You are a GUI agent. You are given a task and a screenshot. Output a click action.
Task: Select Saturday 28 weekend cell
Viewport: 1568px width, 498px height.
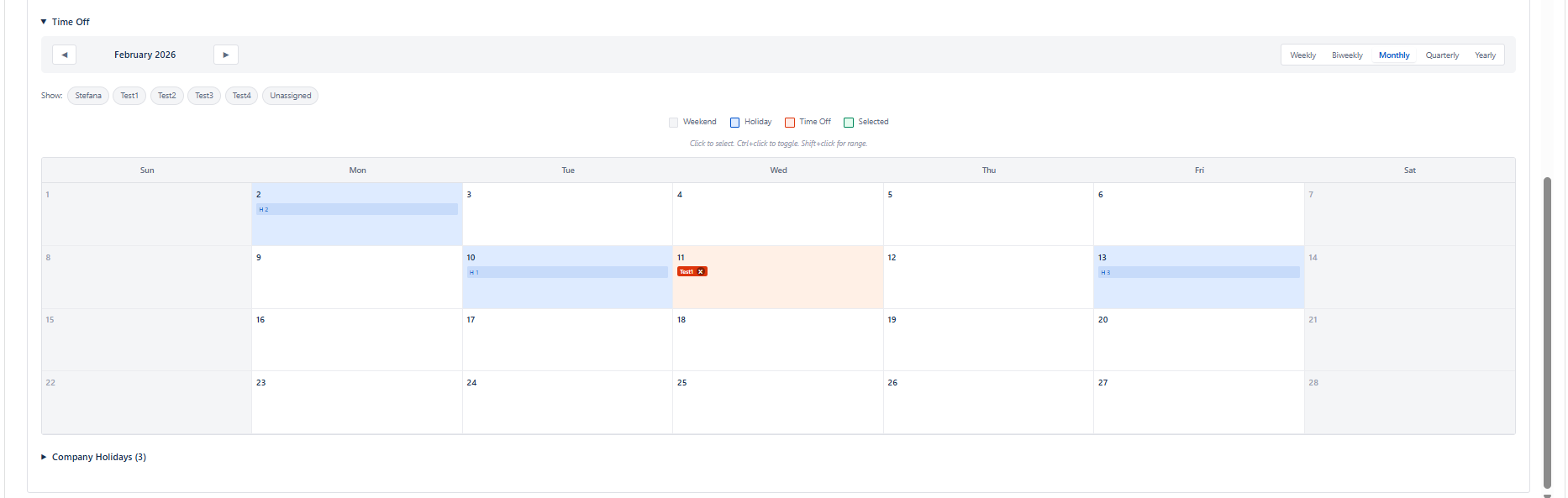click(1410, 402)
